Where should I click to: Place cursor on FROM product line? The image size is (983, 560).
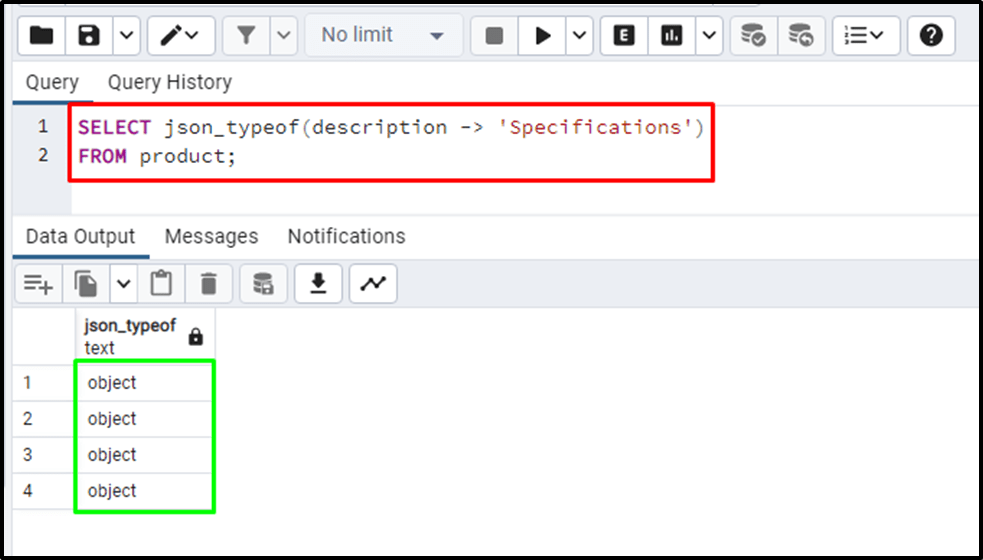[157, 156]
